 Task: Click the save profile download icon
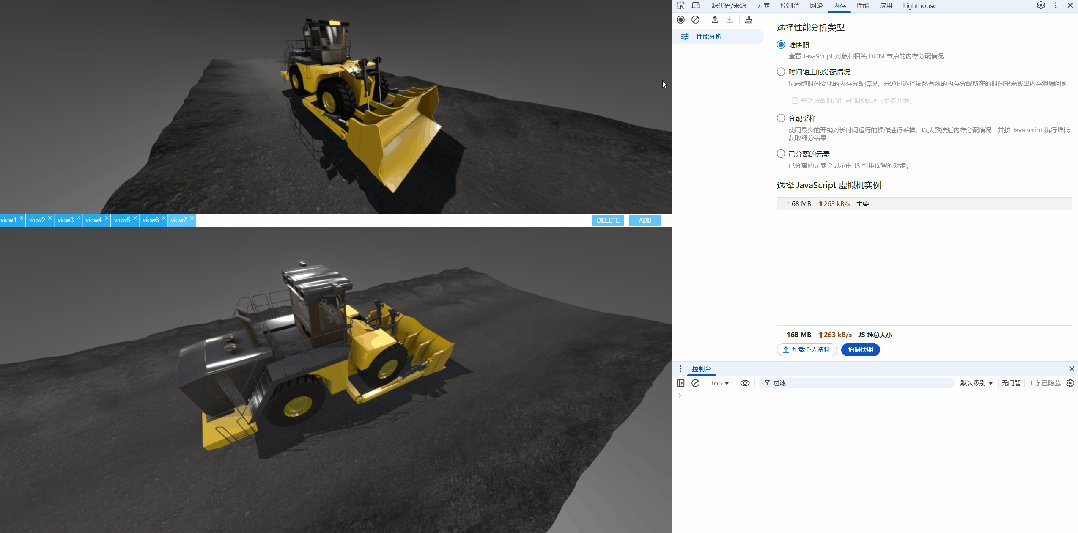(730, 20)
